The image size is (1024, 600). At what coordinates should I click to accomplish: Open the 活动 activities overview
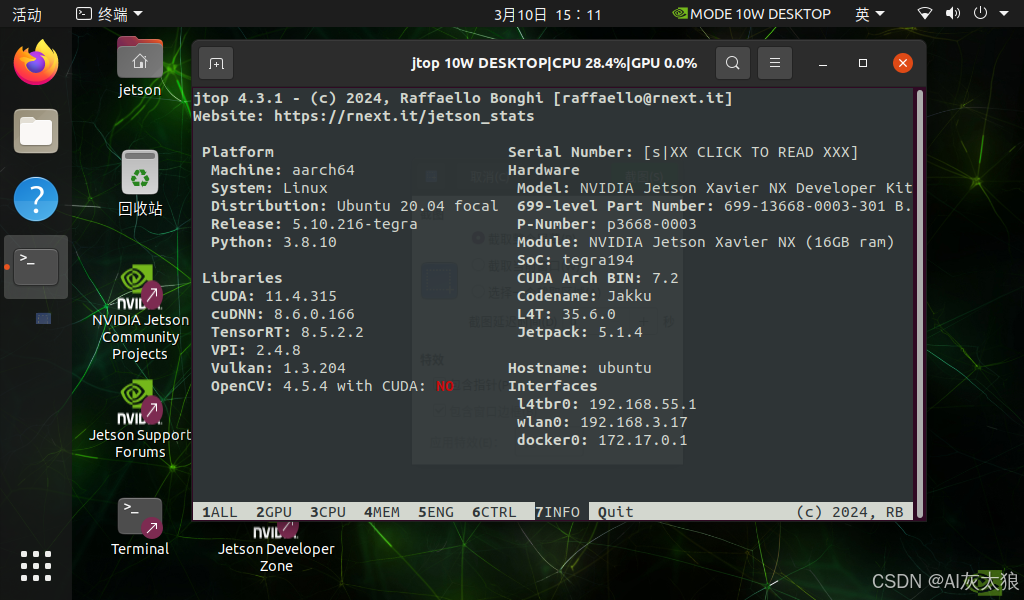[x=27, y=14]
